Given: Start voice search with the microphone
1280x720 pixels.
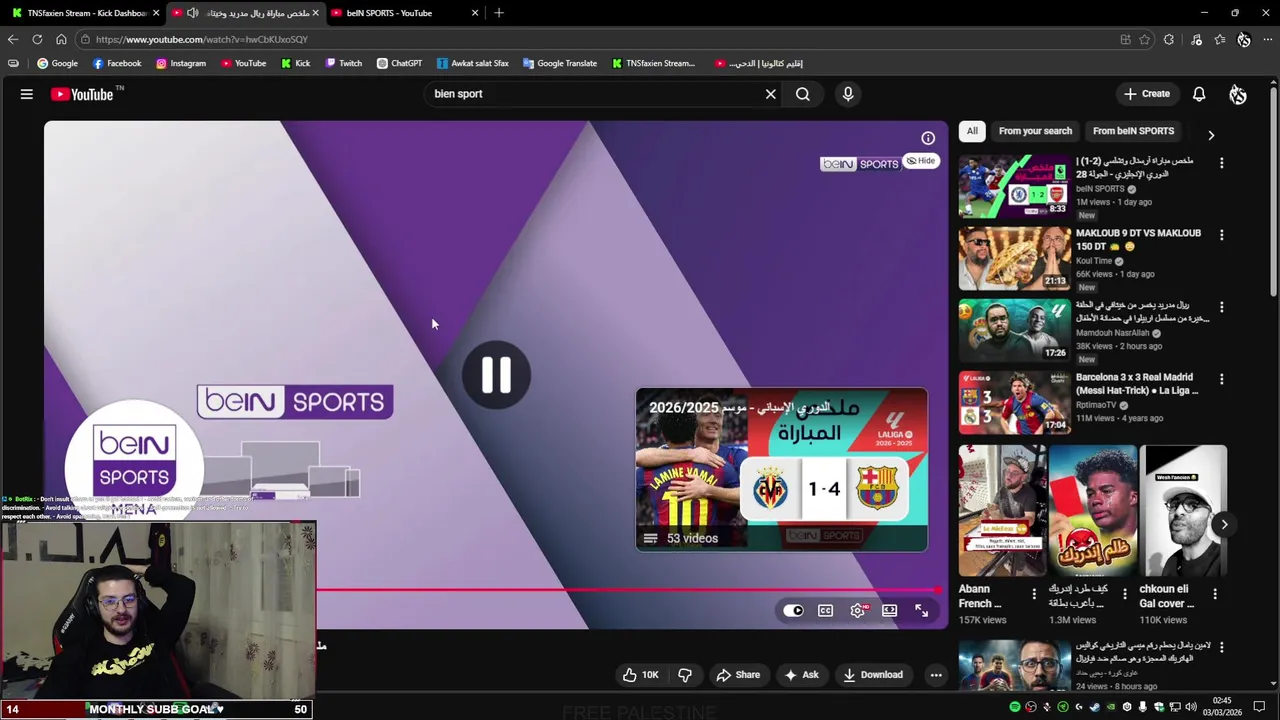Looking at the screenshot, I should click(x=848, y=94).
